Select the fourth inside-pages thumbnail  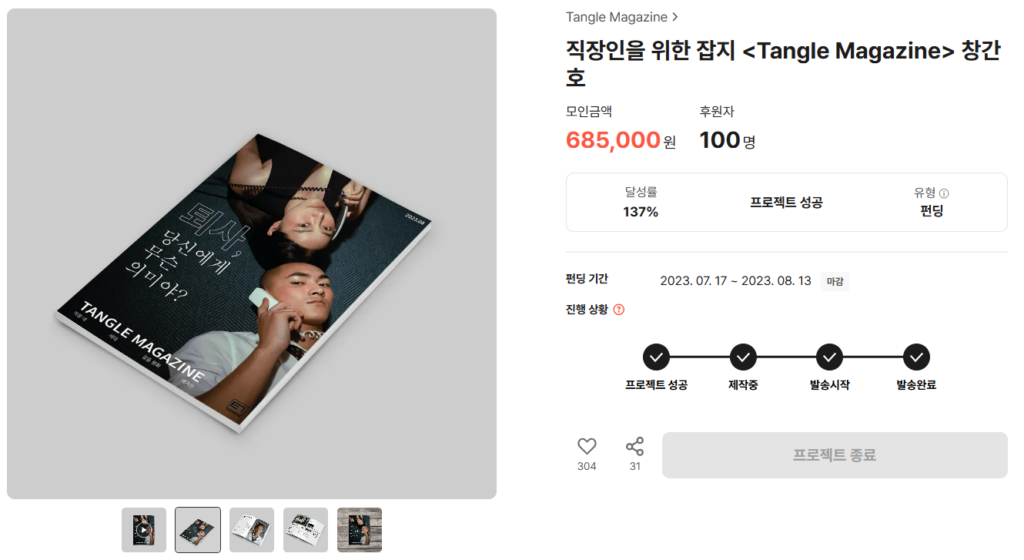point(306,530)
